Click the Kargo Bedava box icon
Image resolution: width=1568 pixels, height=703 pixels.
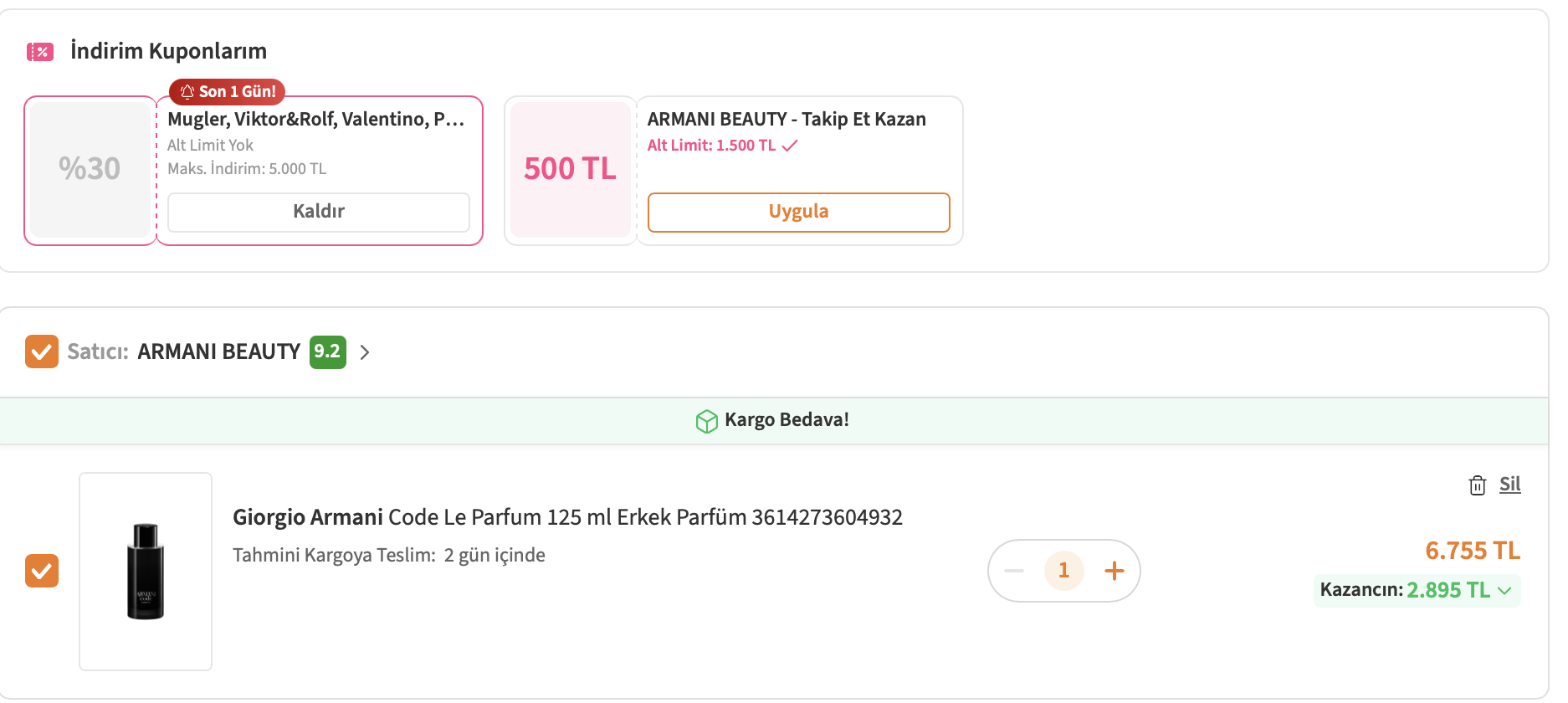tap(706, 421)
